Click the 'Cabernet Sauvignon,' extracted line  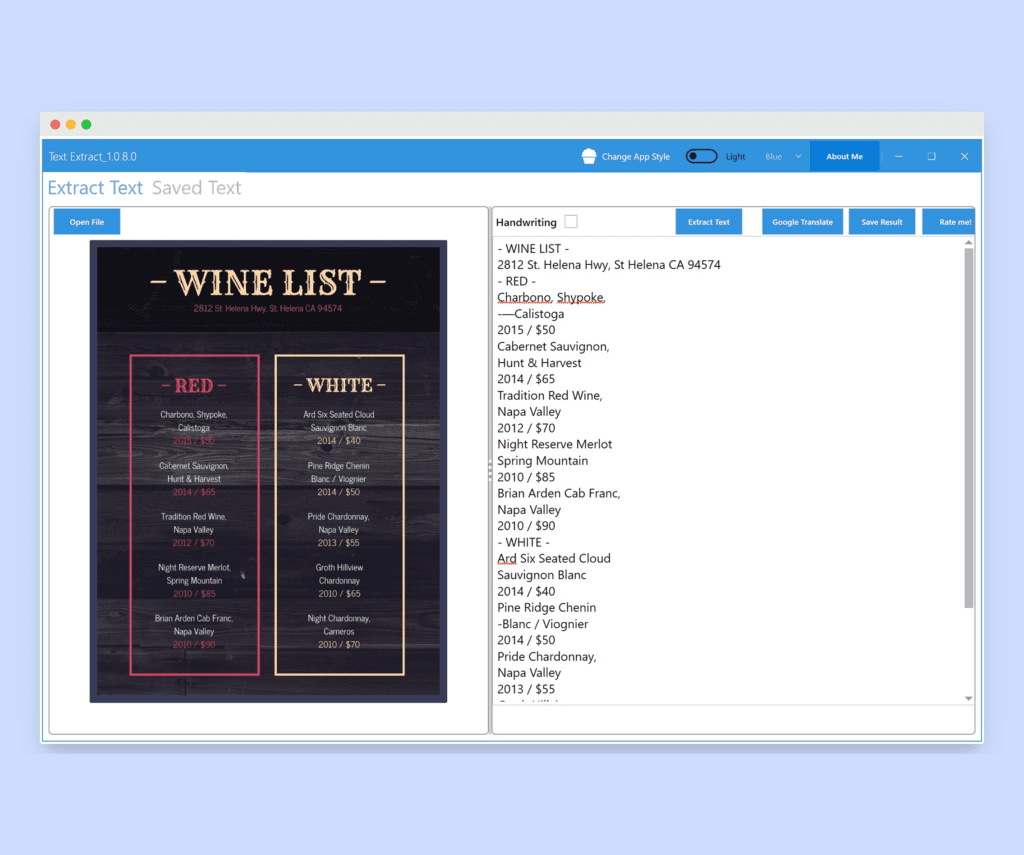(553, 346)
